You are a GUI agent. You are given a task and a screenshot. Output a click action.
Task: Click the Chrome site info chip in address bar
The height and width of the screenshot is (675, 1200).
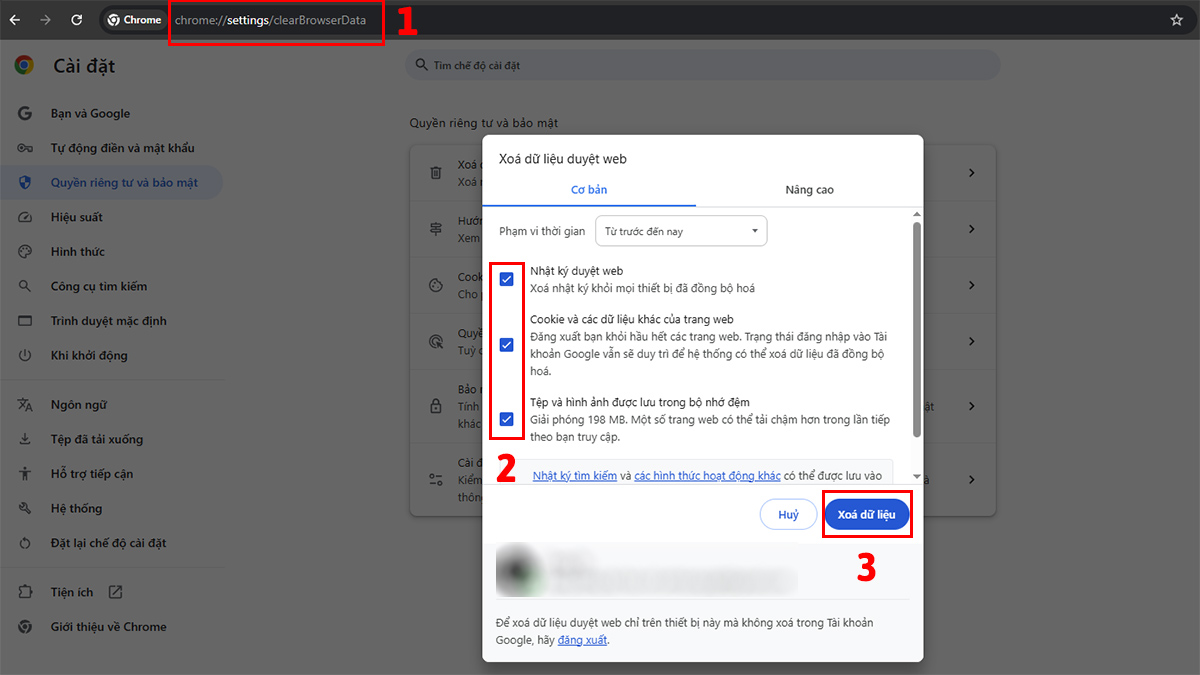pyautogui.click(x=134, y=20)
